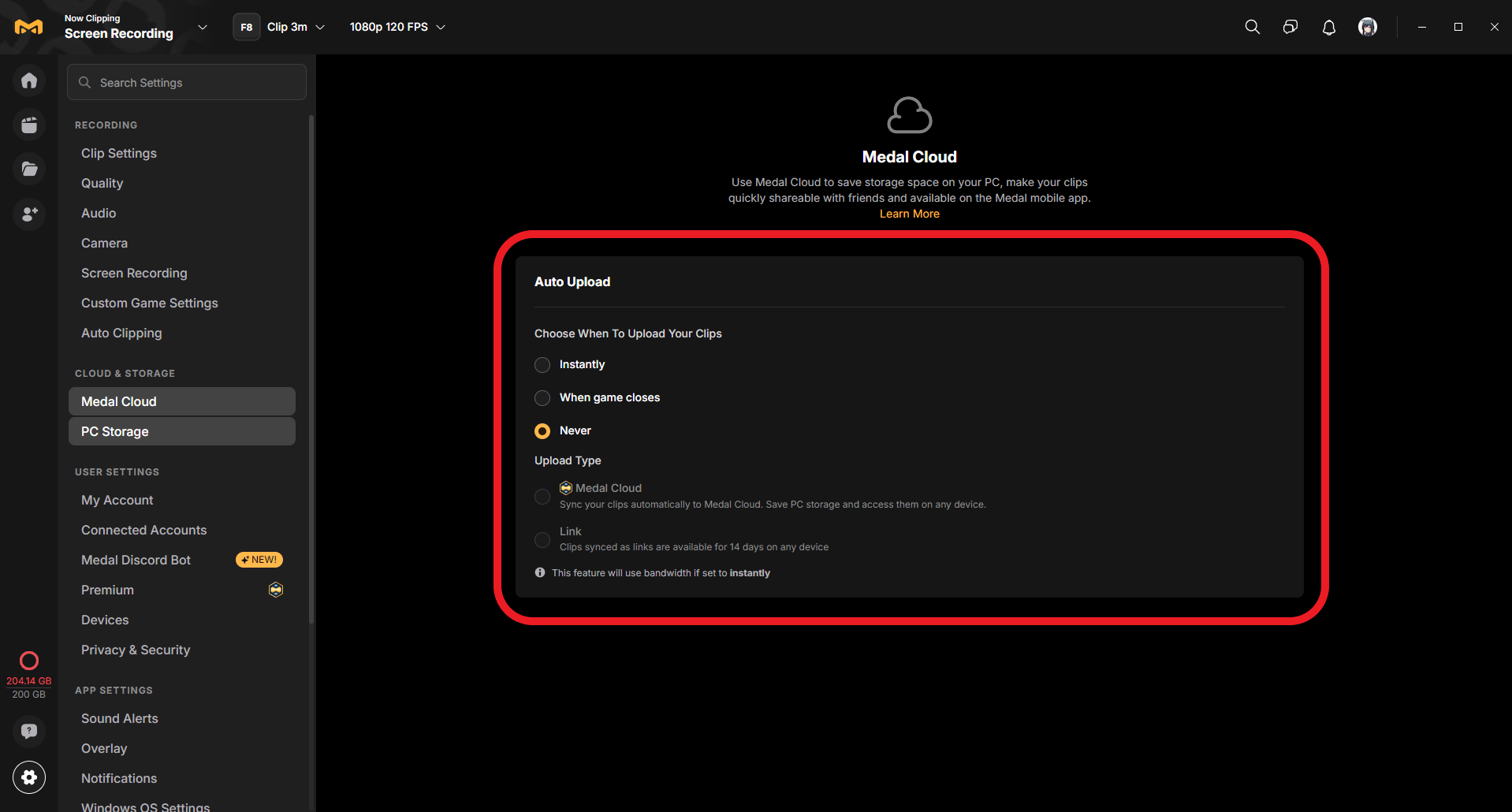Viewport: 1512px width, 812px height.
Task: Select PC Storage settings
Action: click(x=182, y=431)
